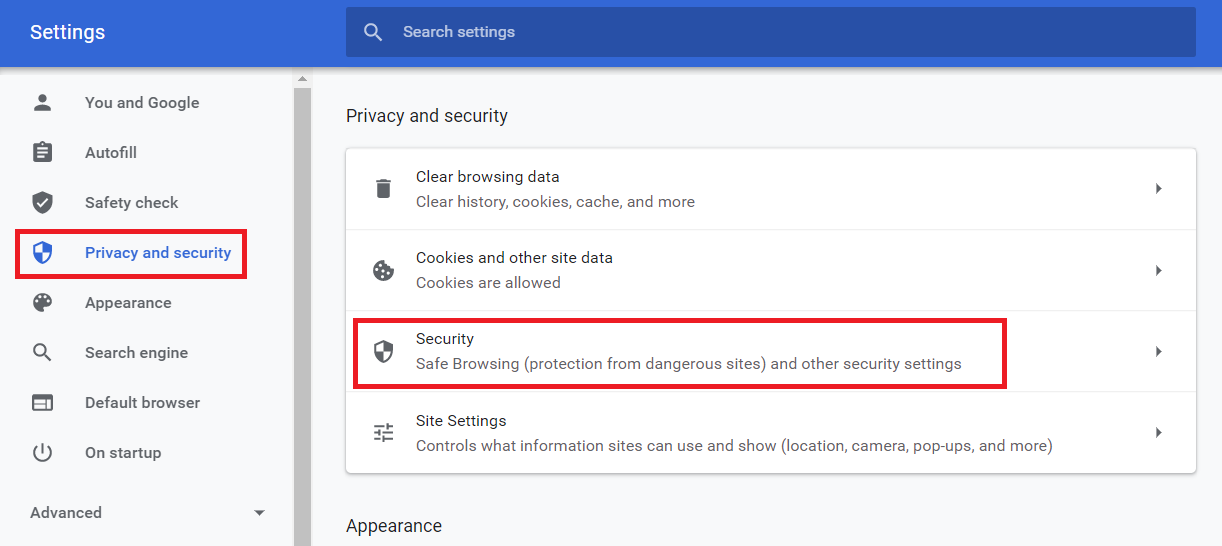
Task: Click the person icon beside You and Google
Action: tap(42, 102)
